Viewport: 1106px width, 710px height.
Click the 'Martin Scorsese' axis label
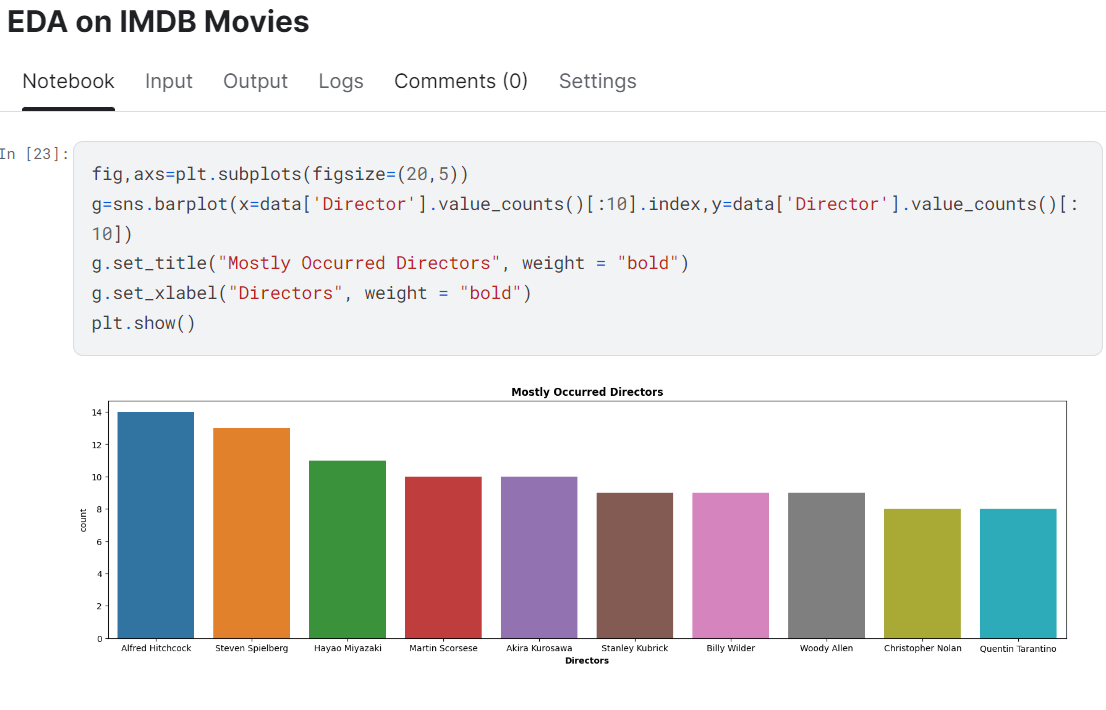(444, 648)
